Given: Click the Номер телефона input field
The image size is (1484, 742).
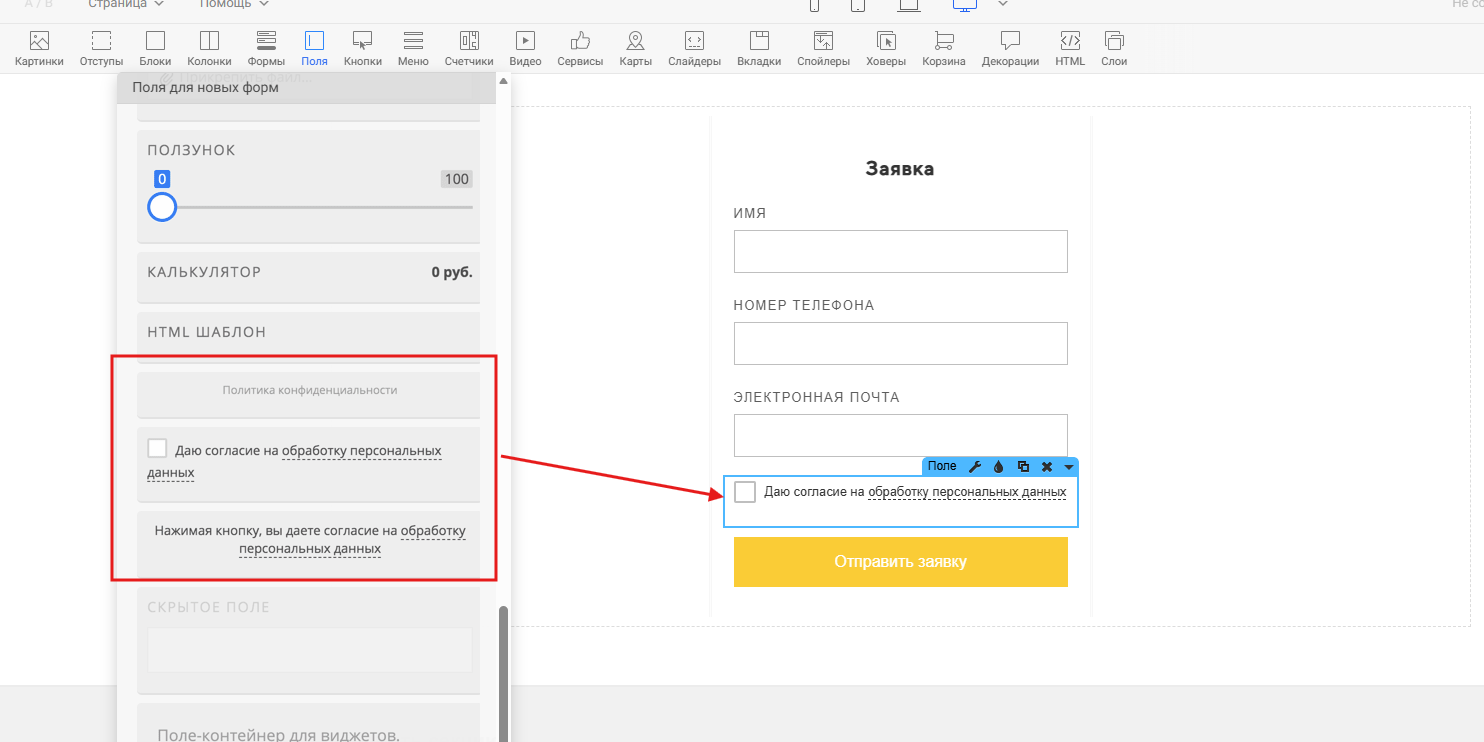Looking at the screenshot, I should [901, 343].
